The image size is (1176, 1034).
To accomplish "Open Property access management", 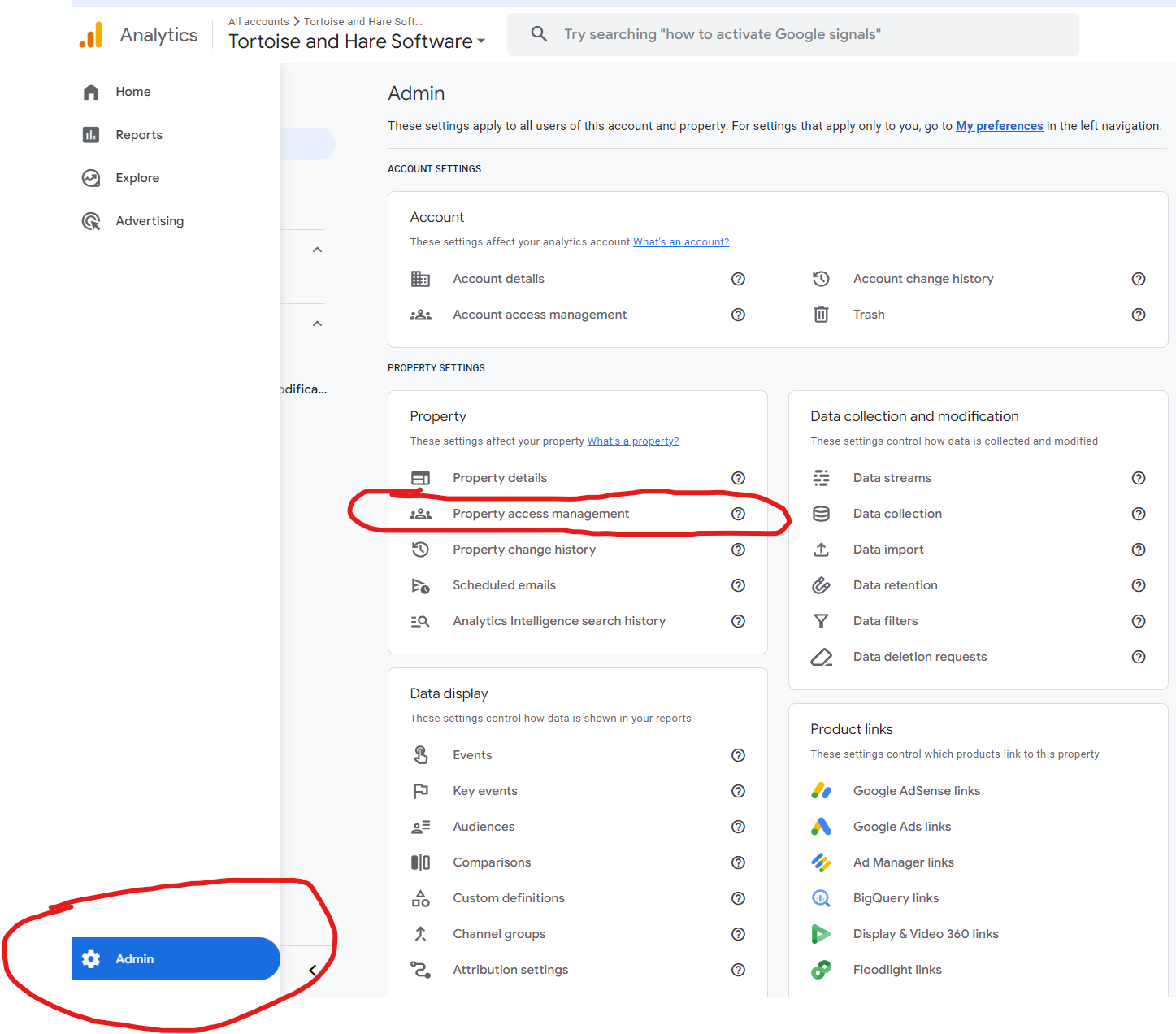I will point(540,514).
